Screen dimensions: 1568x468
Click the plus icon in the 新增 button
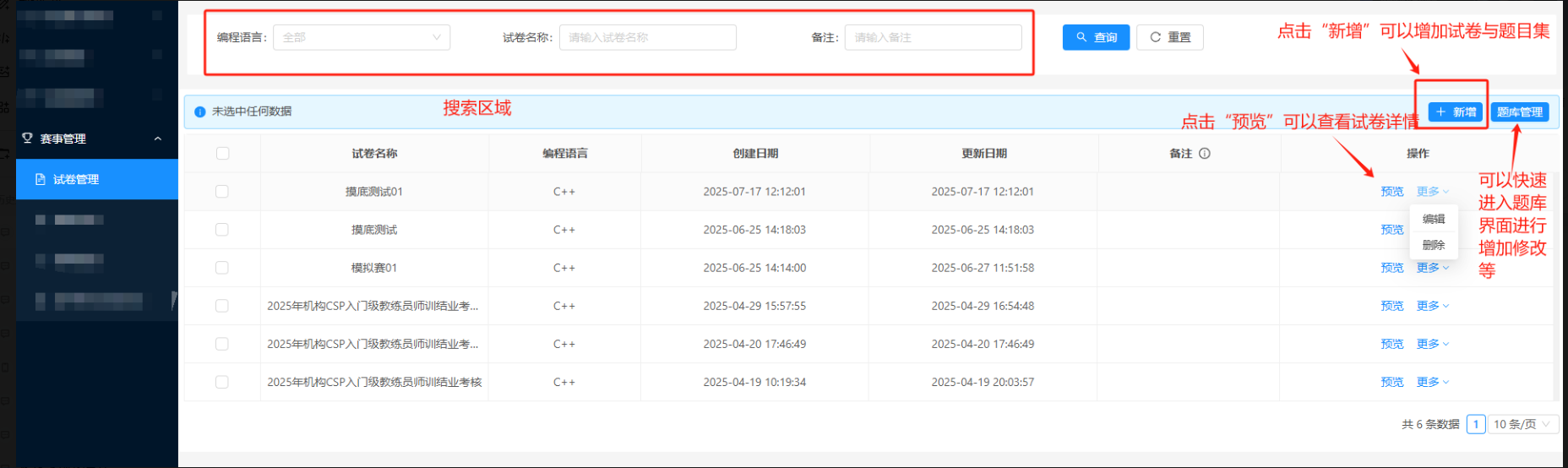point(1440,112)
